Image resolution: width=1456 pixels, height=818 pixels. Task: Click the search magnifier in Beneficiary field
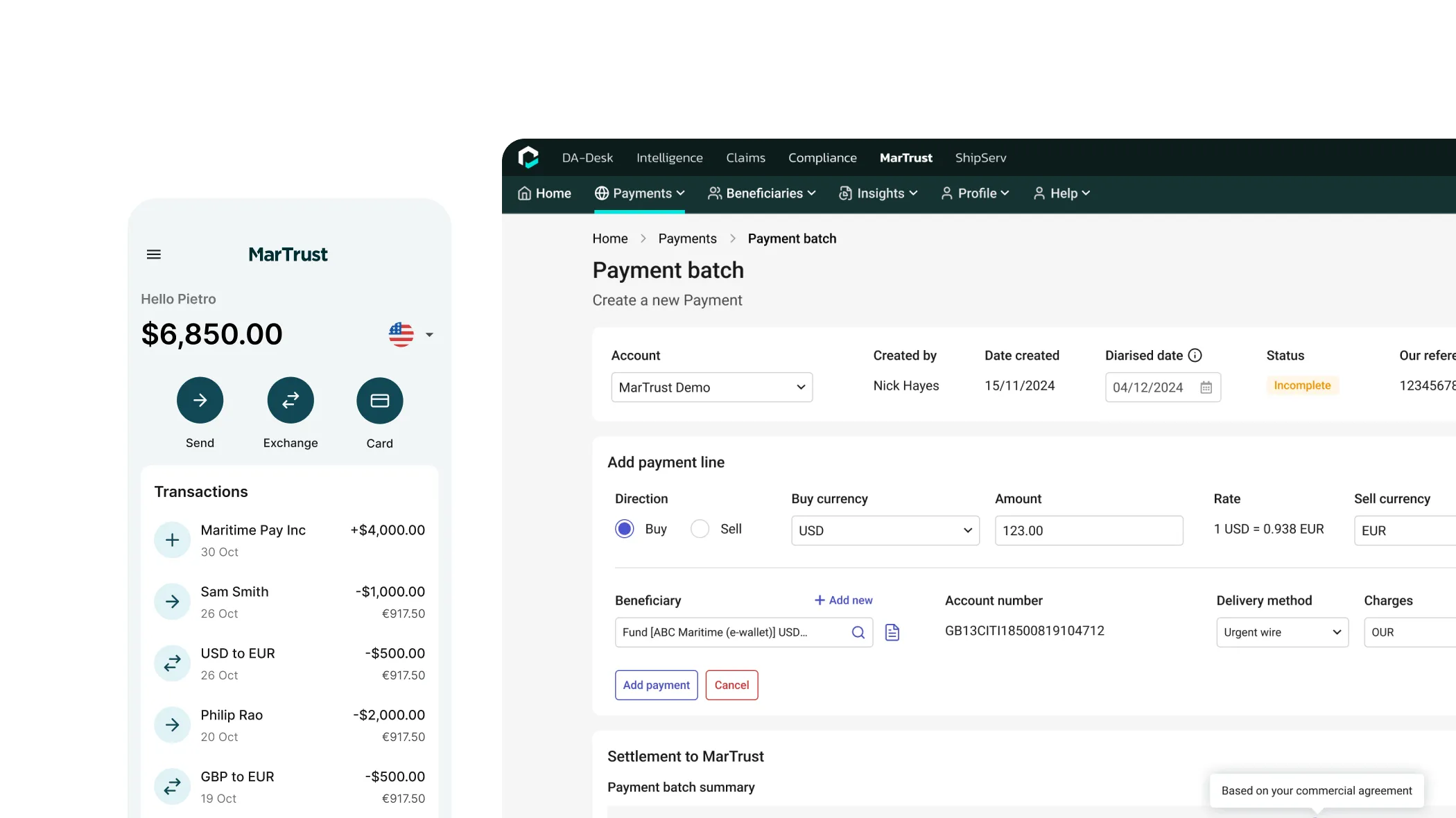(858, 632)
